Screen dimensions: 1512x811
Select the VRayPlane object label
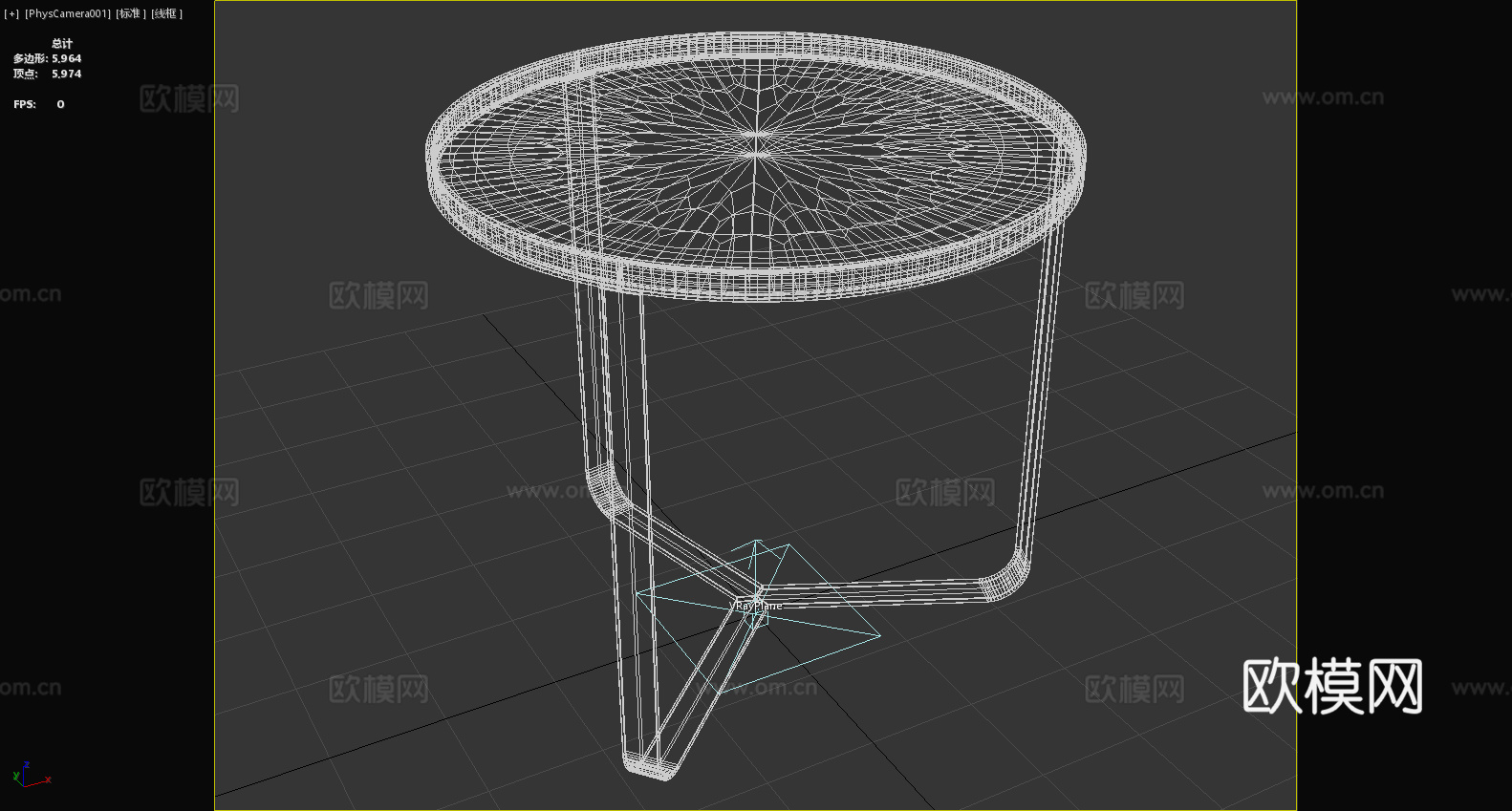757,606
